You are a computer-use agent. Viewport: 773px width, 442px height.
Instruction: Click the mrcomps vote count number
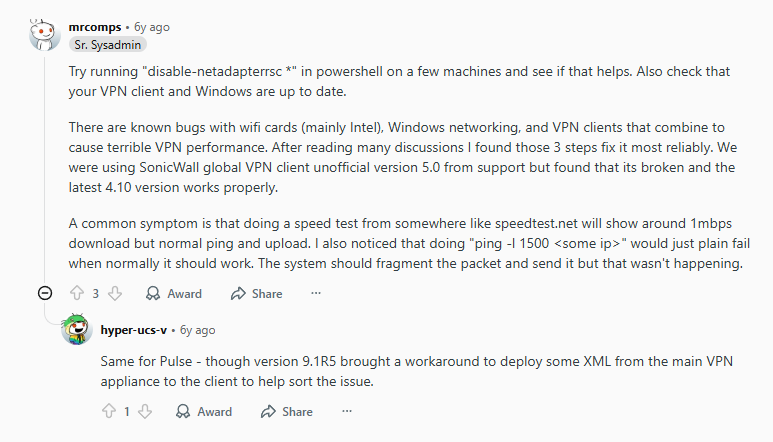pos(96,294)
